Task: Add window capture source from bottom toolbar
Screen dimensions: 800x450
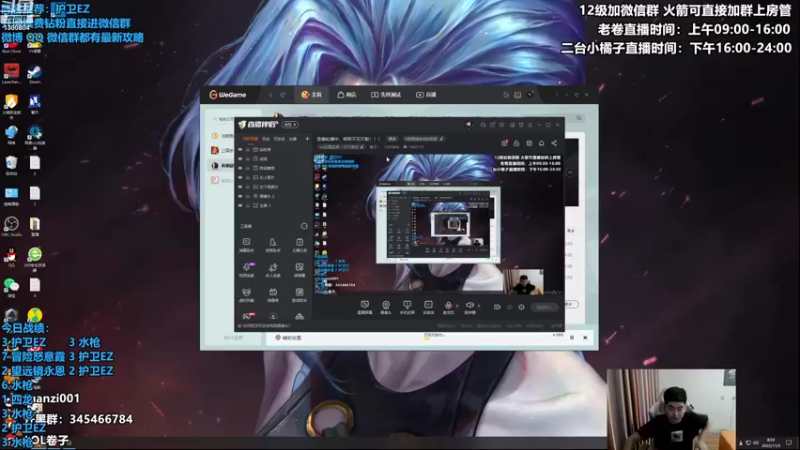Action: [x=364, y=307]
